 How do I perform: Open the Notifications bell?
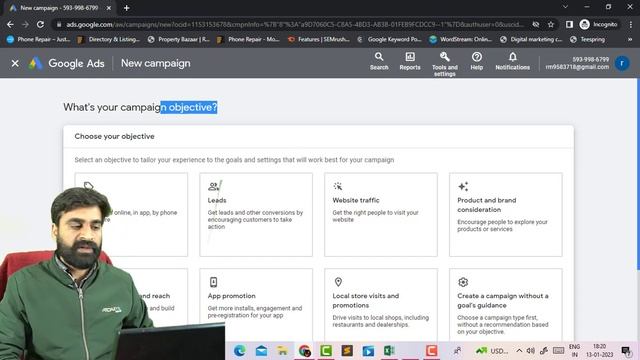(x=513, y=61)
